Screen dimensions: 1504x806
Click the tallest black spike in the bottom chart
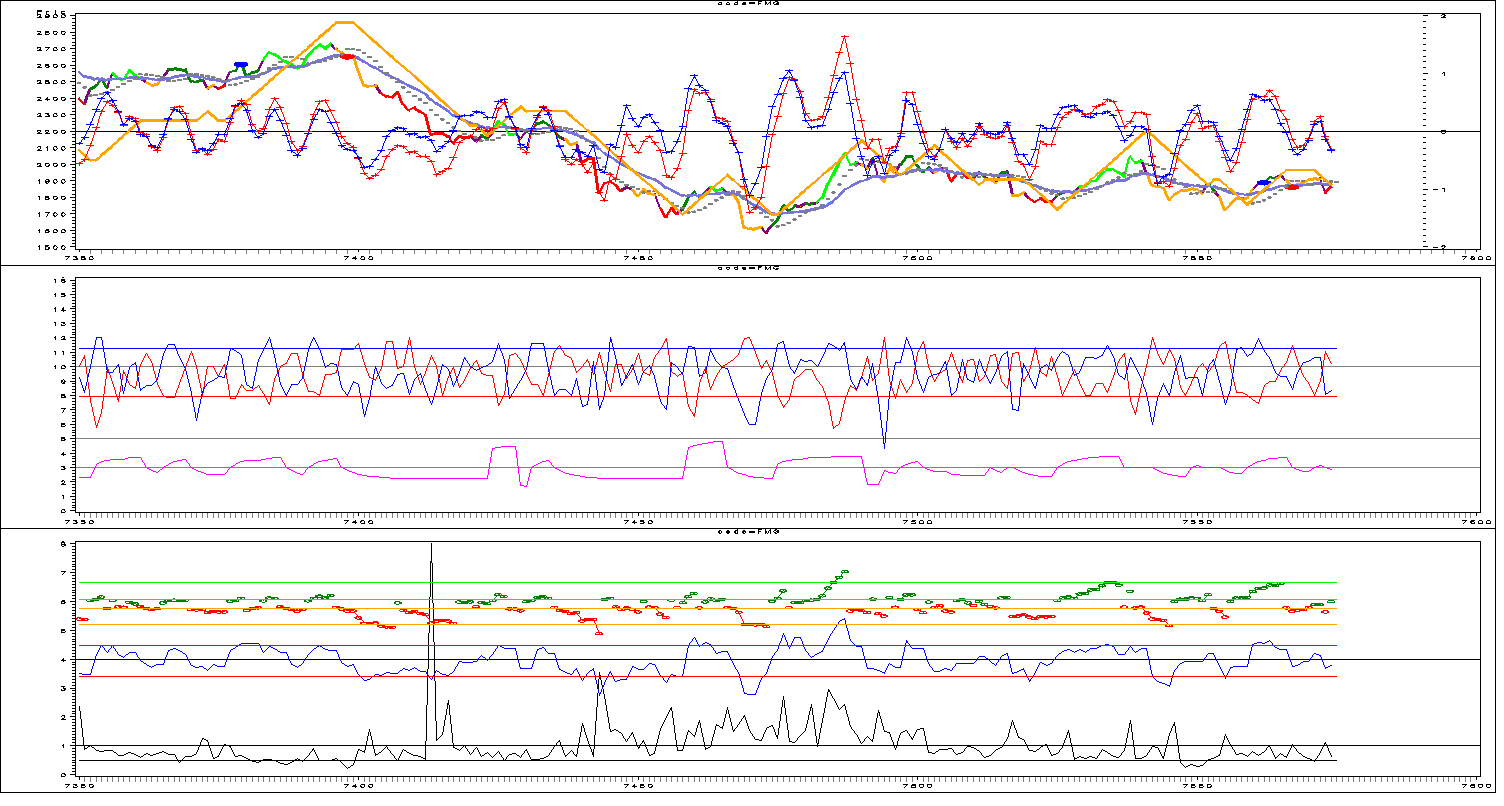click(x=431, y=546)
